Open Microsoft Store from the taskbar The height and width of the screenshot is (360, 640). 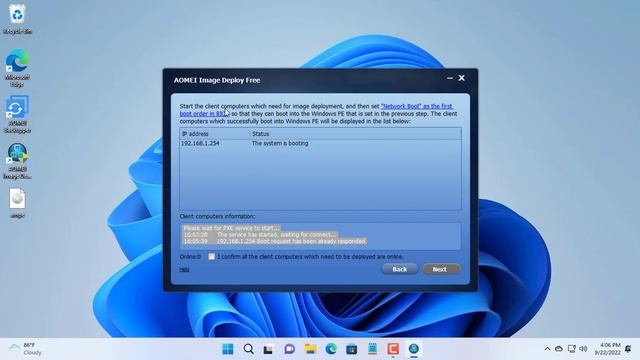[x=351, y=349]
